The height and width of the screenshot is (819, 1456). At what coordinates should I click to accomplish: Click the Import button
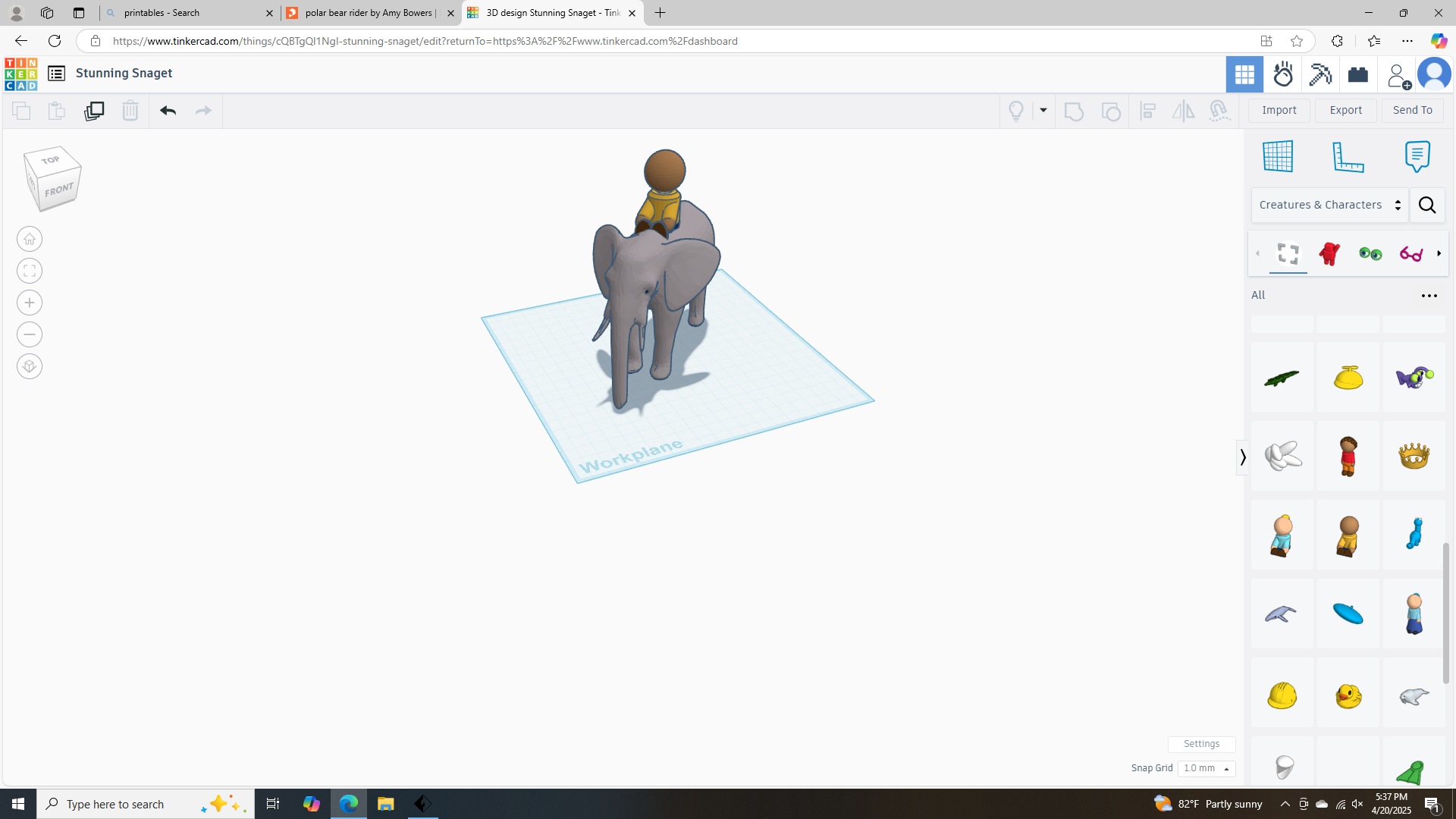tap(1279, 111)
